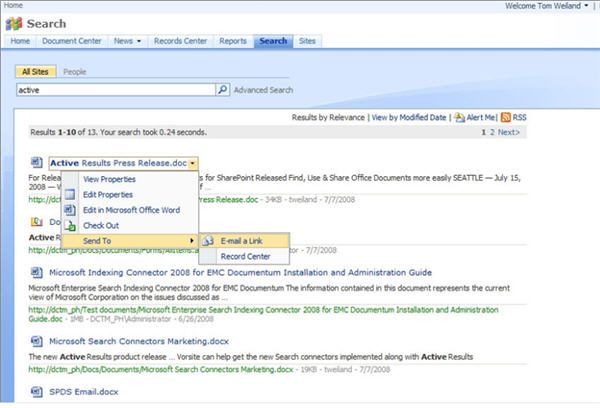Open Microsoft Indexing Connector 2008 Installation Guide title

coord(240,273)
